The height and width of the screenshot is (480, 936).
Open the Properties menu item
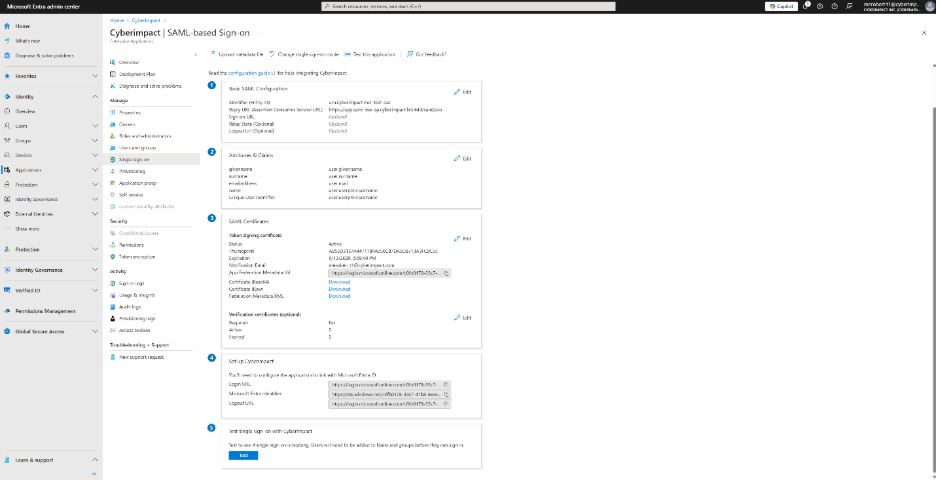[130, 112]
